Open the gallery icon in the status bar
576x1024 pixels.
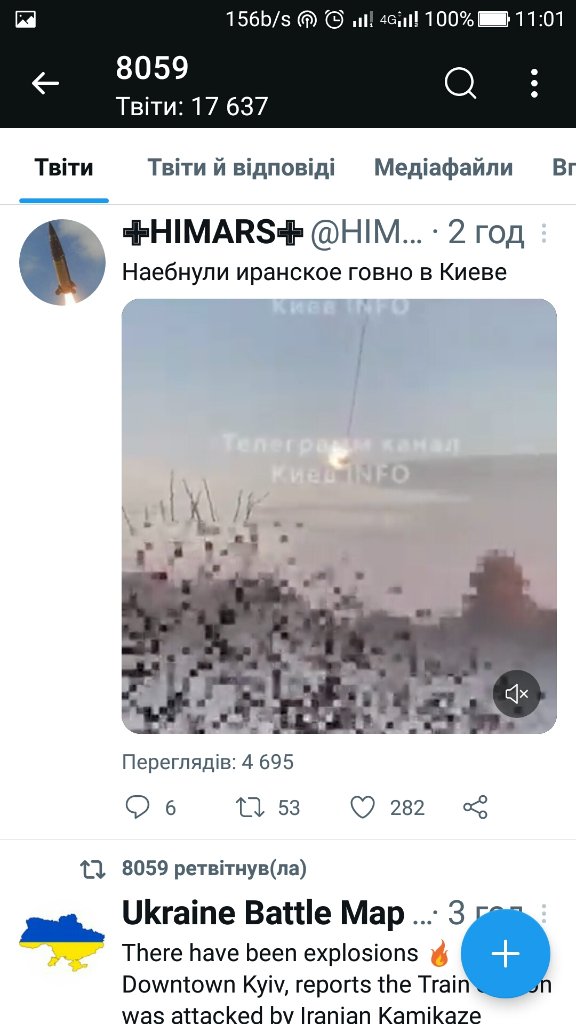(x=25, y=20)
